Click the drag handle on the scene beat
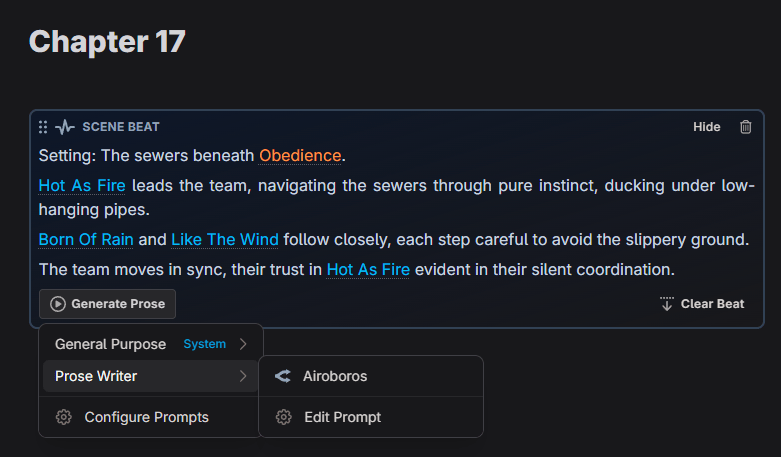The height and width of the screenshot is (457, 781). (x=43, y=127)
